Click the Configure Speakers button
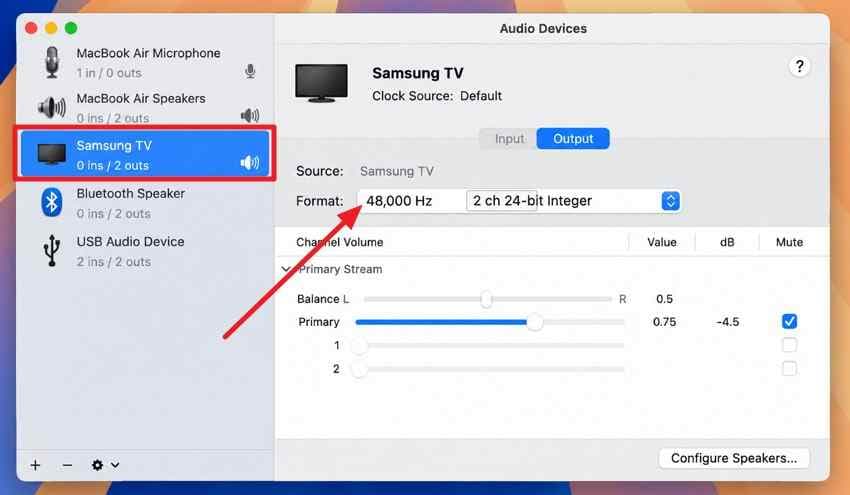The width and height of the screenshot is (850, 495). click(x=734, y=458)
